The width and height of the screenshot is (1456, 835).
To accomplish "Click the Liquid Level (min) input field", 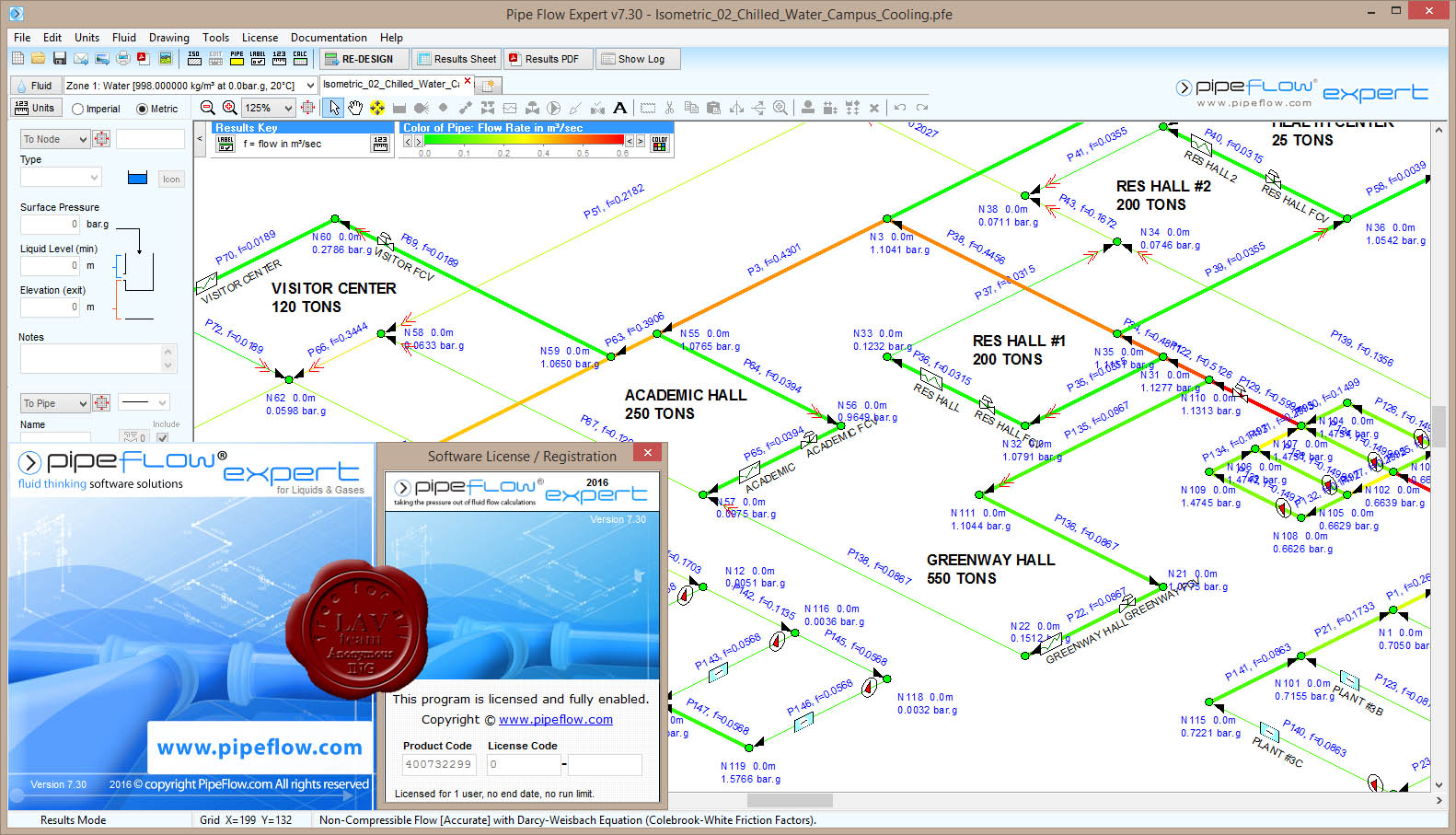I will click(x=51, y=265).
